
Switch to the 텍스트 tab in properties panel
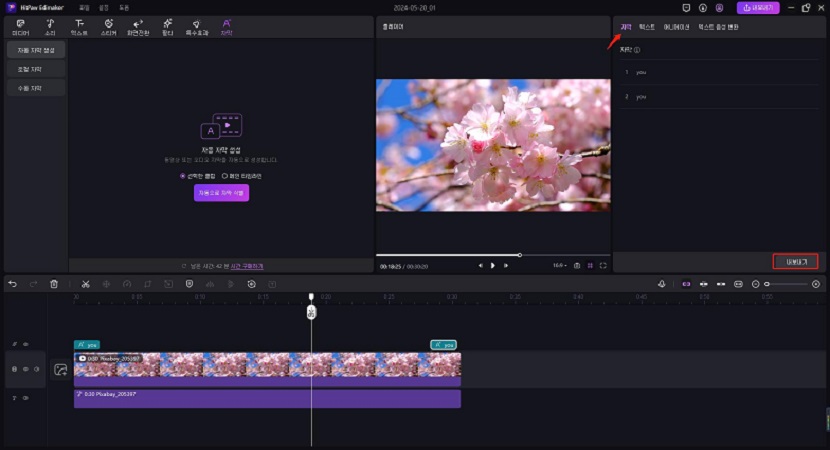click(x=648, y=27)
